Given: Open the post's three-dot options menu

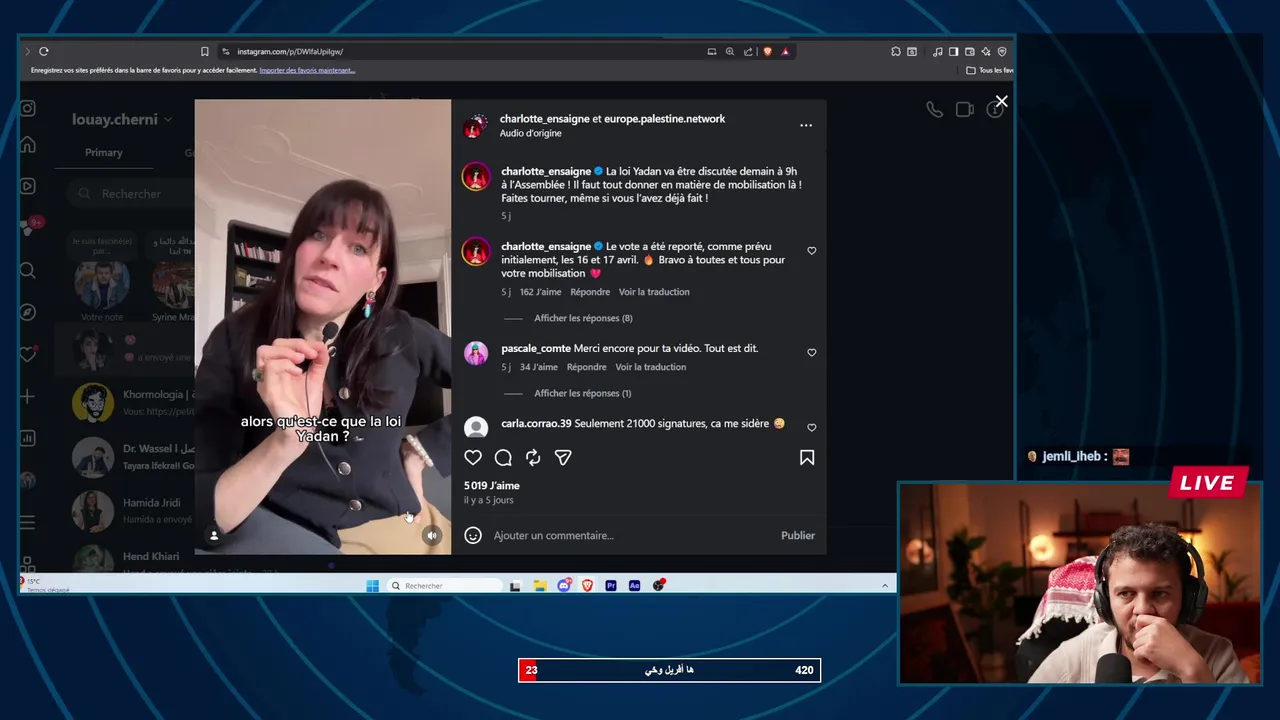Looking at the screenshot, I should pyautogui.click(x=806, y=125).
